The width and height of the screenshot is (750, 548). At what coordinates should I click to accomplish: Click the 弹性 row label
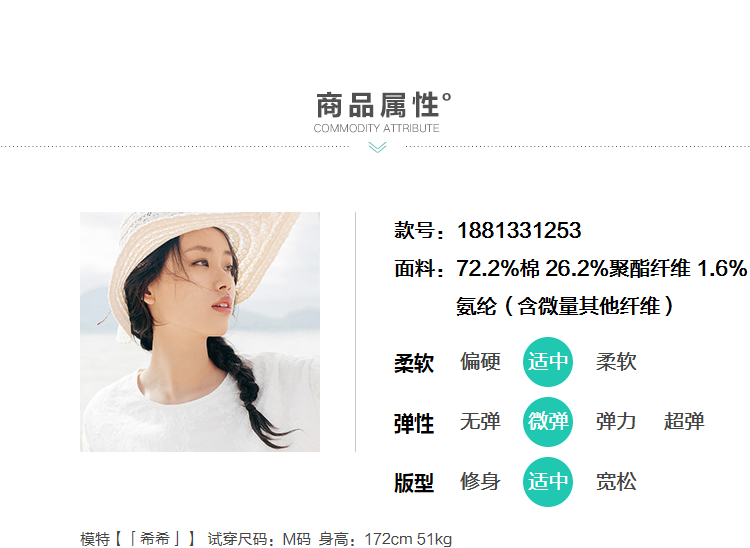[414, 424]
